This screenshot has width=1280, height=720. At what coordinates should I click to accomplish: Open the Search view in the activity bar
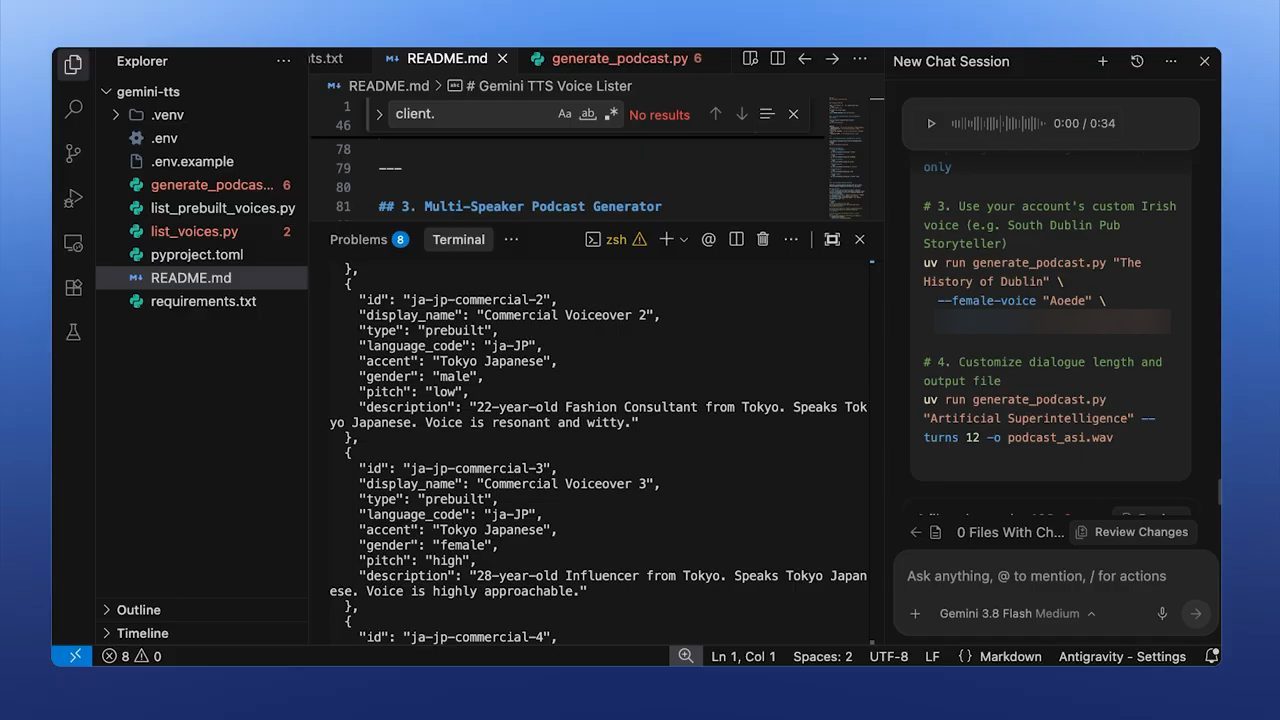tap(73, 108)
